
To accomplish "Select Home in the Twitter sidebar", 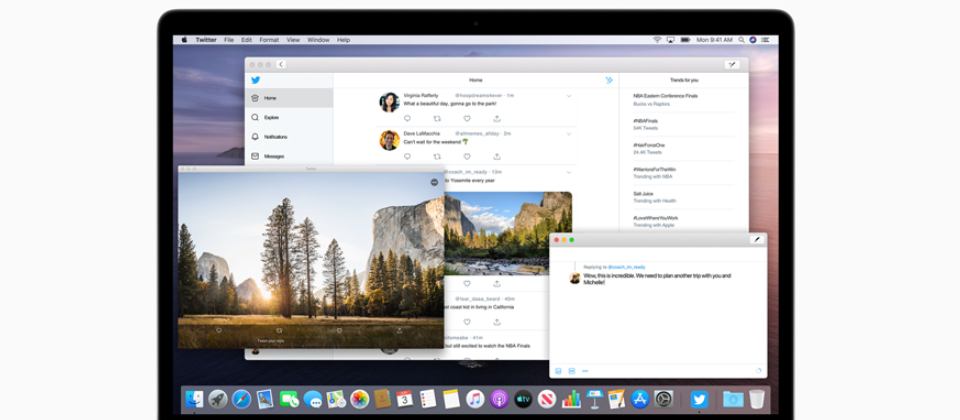I will pos(289,98).
